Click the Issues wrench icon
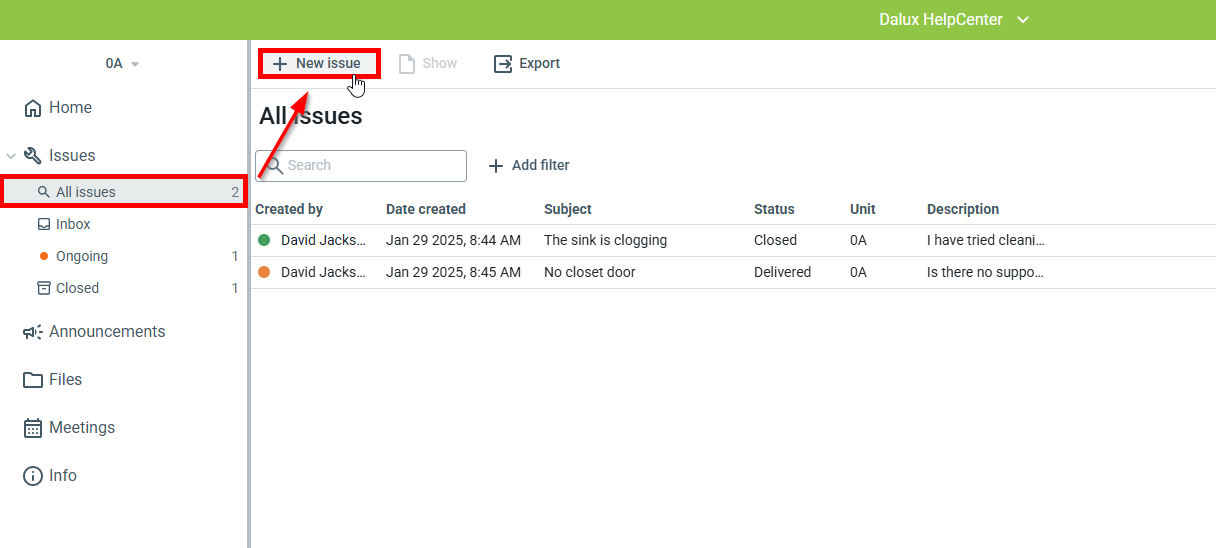This screenshot has height=548, width=1216. pos(33,156)
